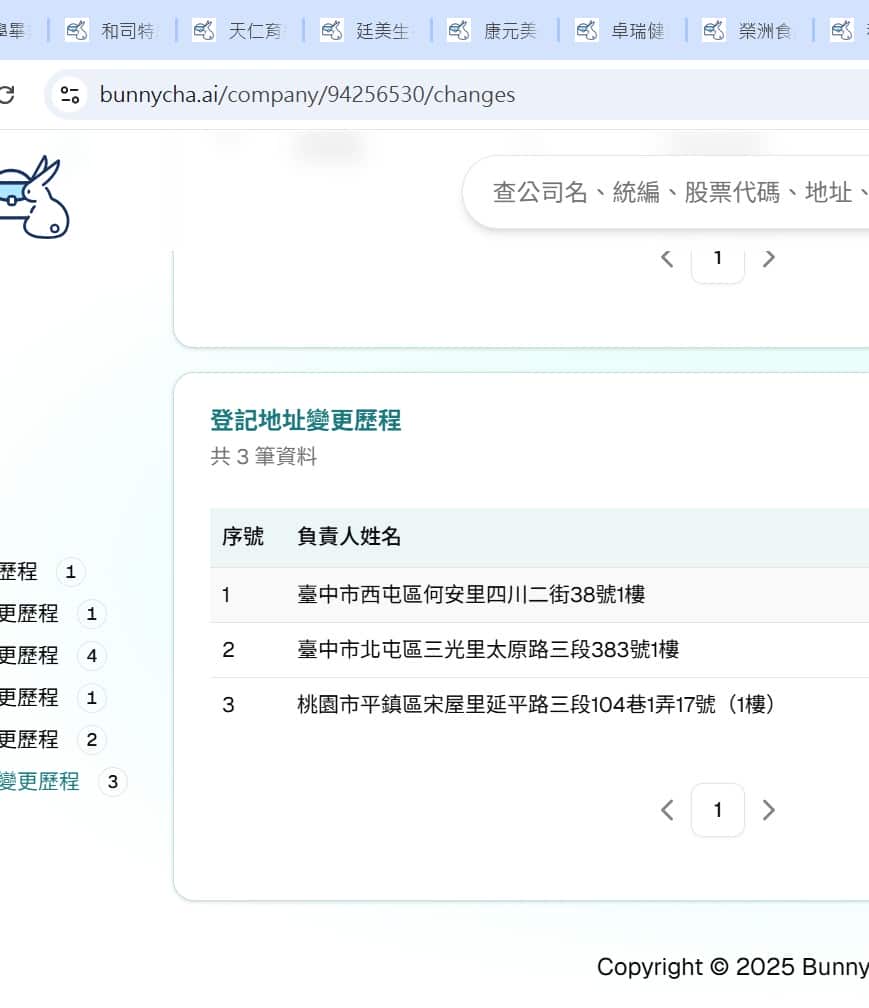
Task: Reload the page with the refresh icon
Action: [6, 95]
